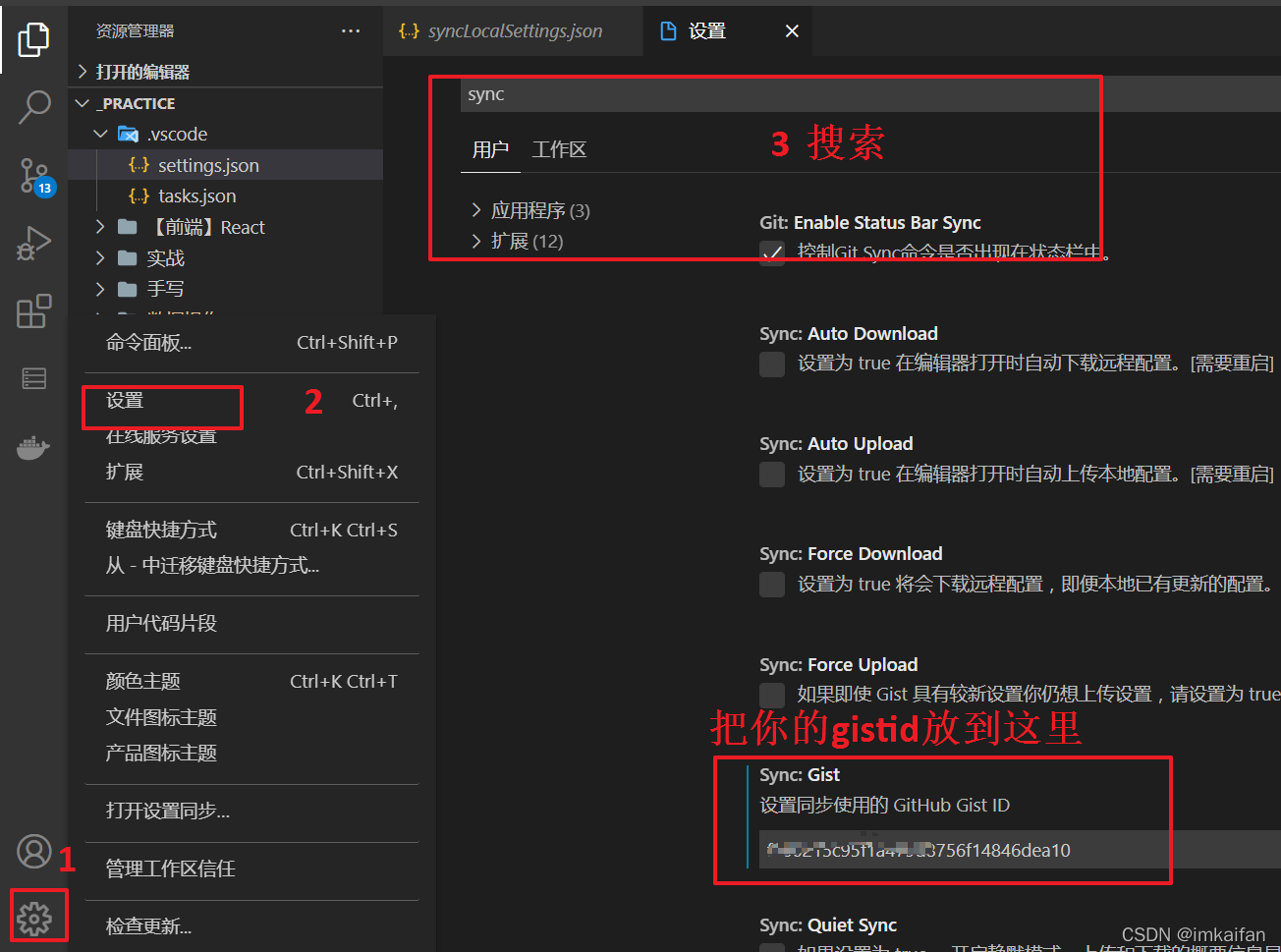
Task: Open explorer more actions ellipsis menu
Action: [351, 31]
